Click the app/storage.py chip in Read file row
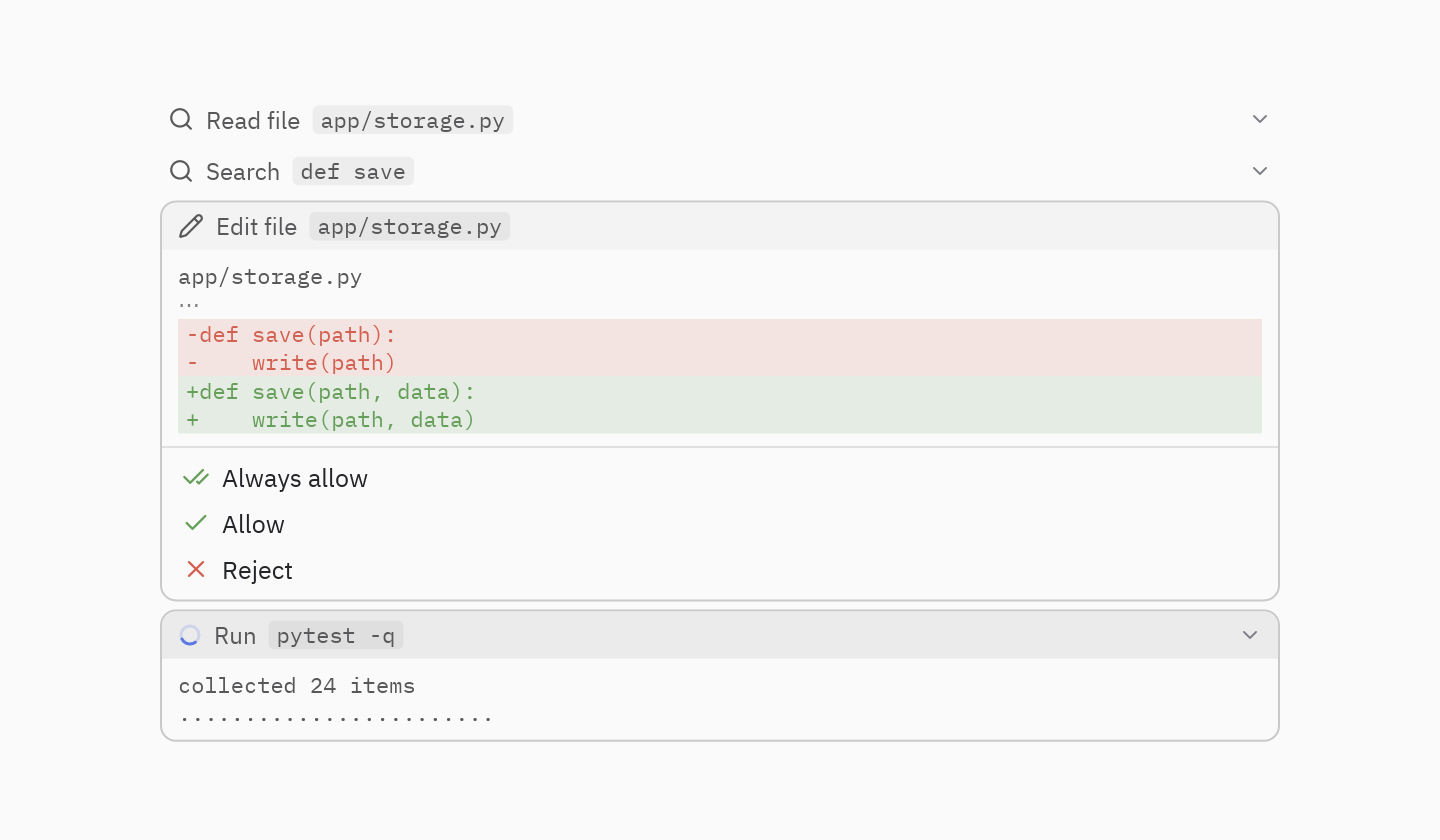Screen dimensions: 1440x840 click(413, 121)
